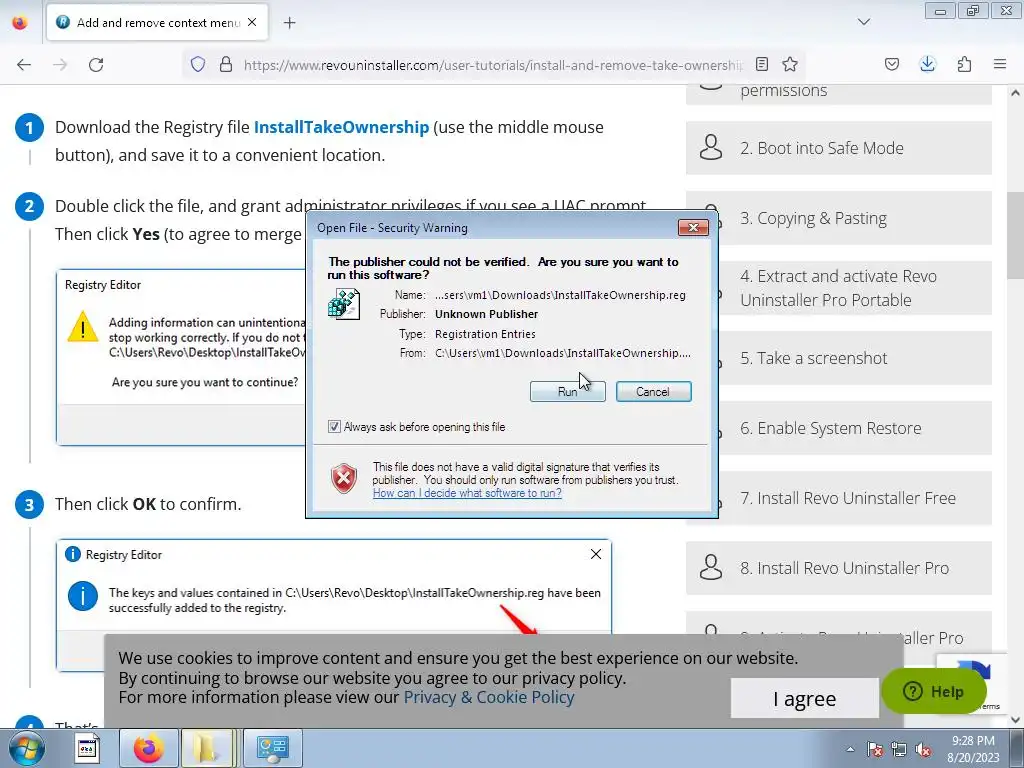
Task: Click the URL address field
Action: [492, 65]
